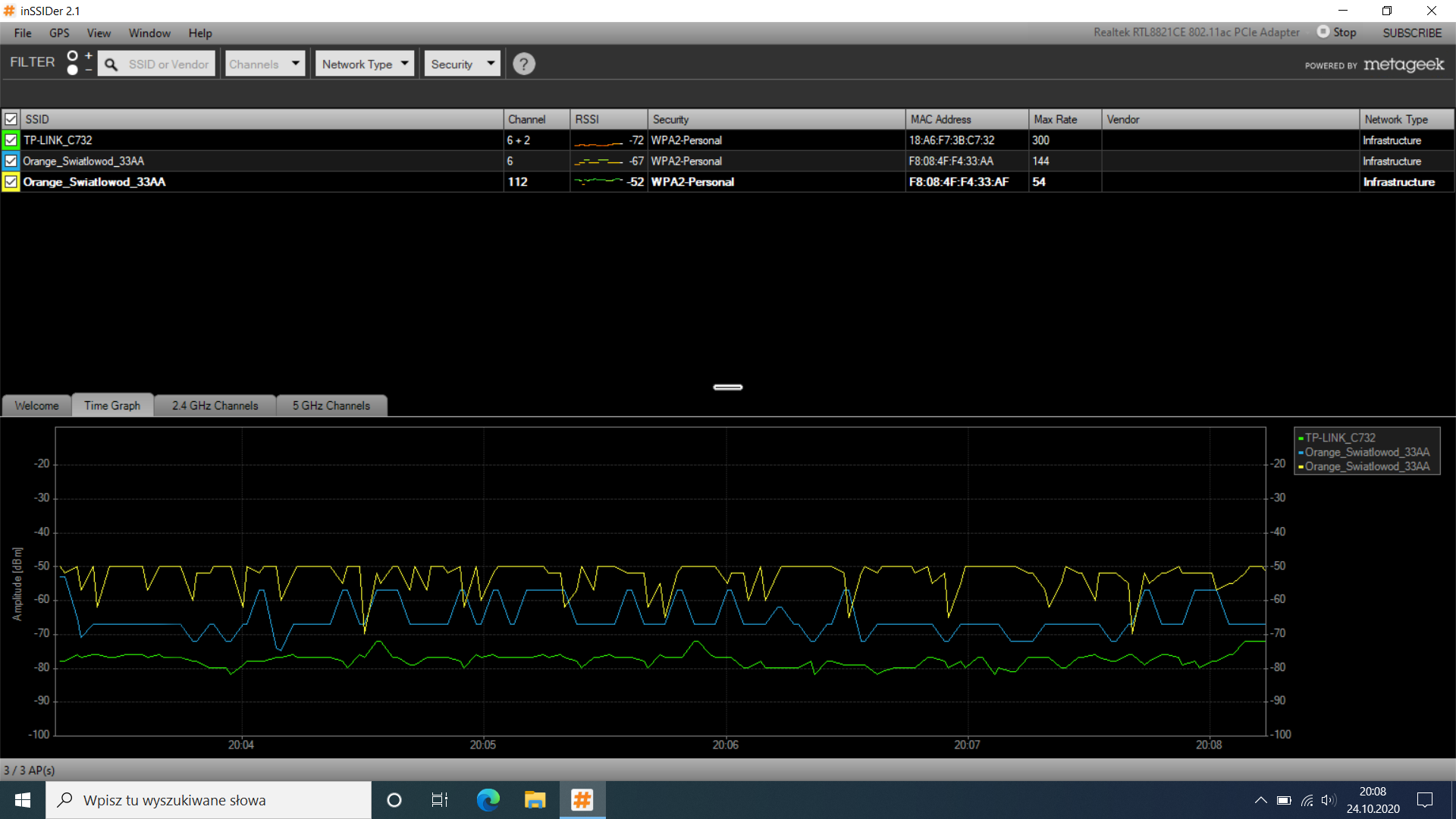Viewport: 1456px width, 819px height.
Task: Click TP-LINK_C732 in the graph legend
Action: (x=1340, y=438)
